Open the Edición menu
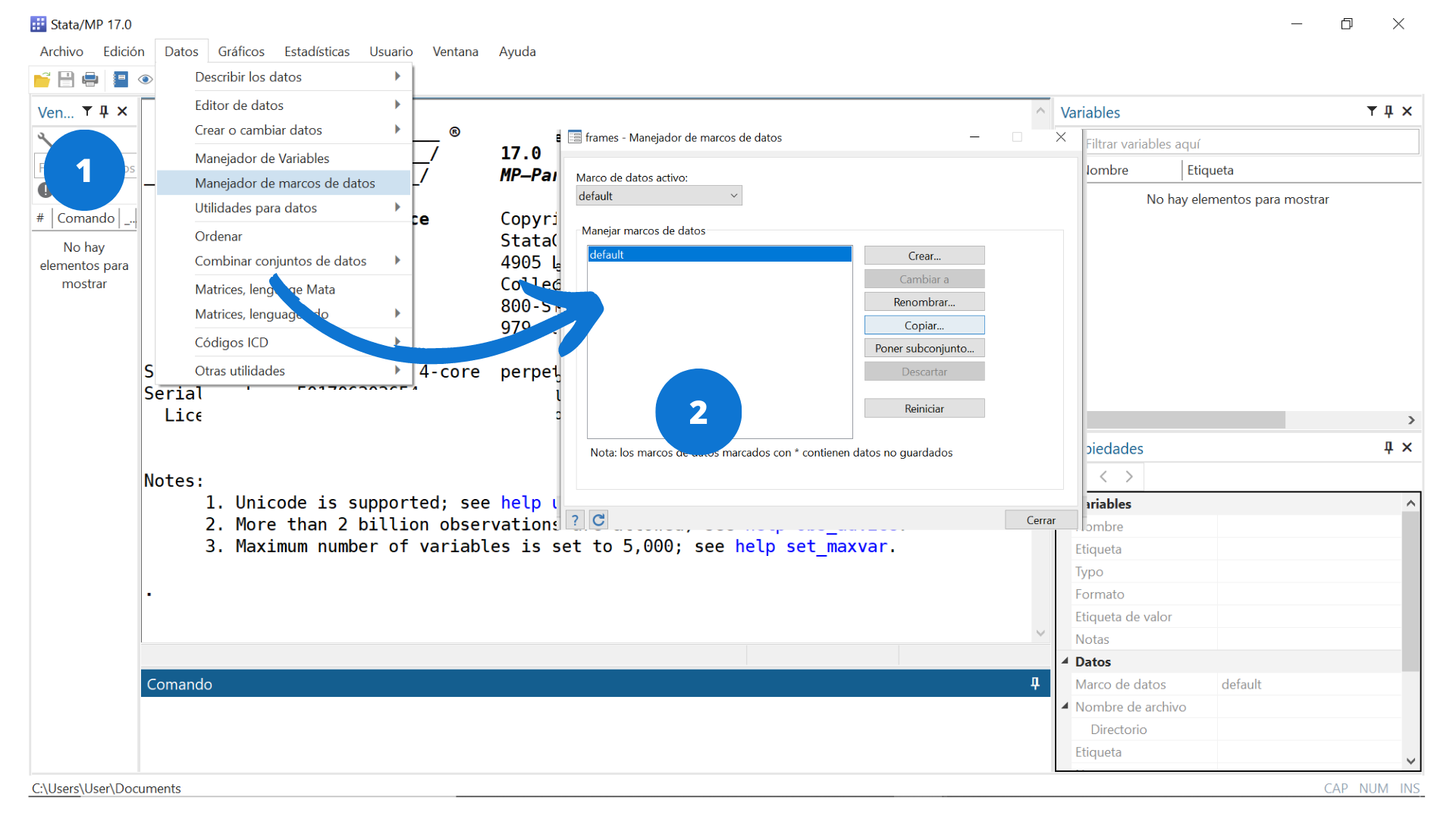1456x819 pixels. (x=124, y=51)
